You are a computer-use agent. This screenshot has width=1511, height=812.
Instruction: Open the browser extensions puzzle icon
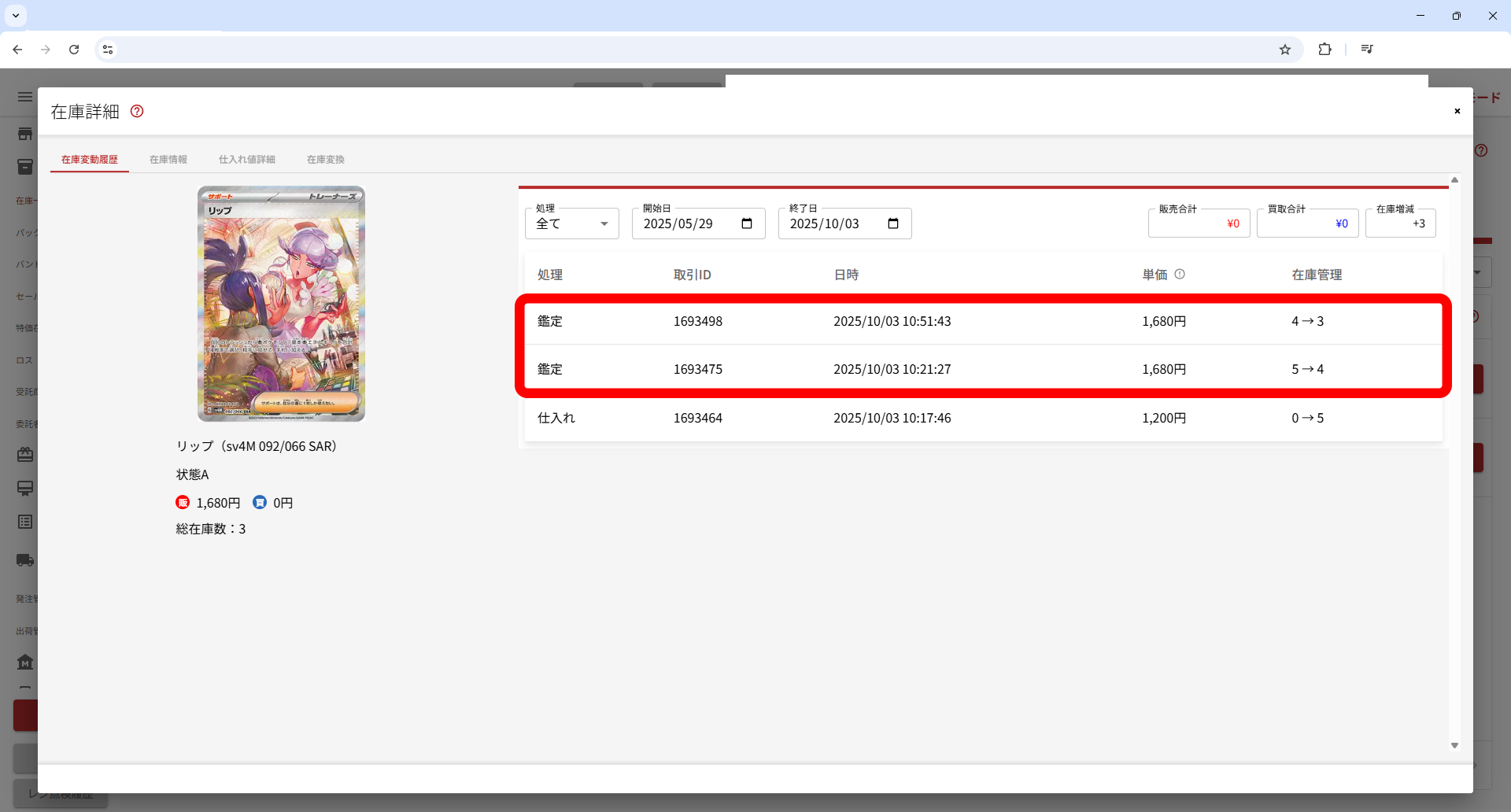click(x=1325, y=50)
